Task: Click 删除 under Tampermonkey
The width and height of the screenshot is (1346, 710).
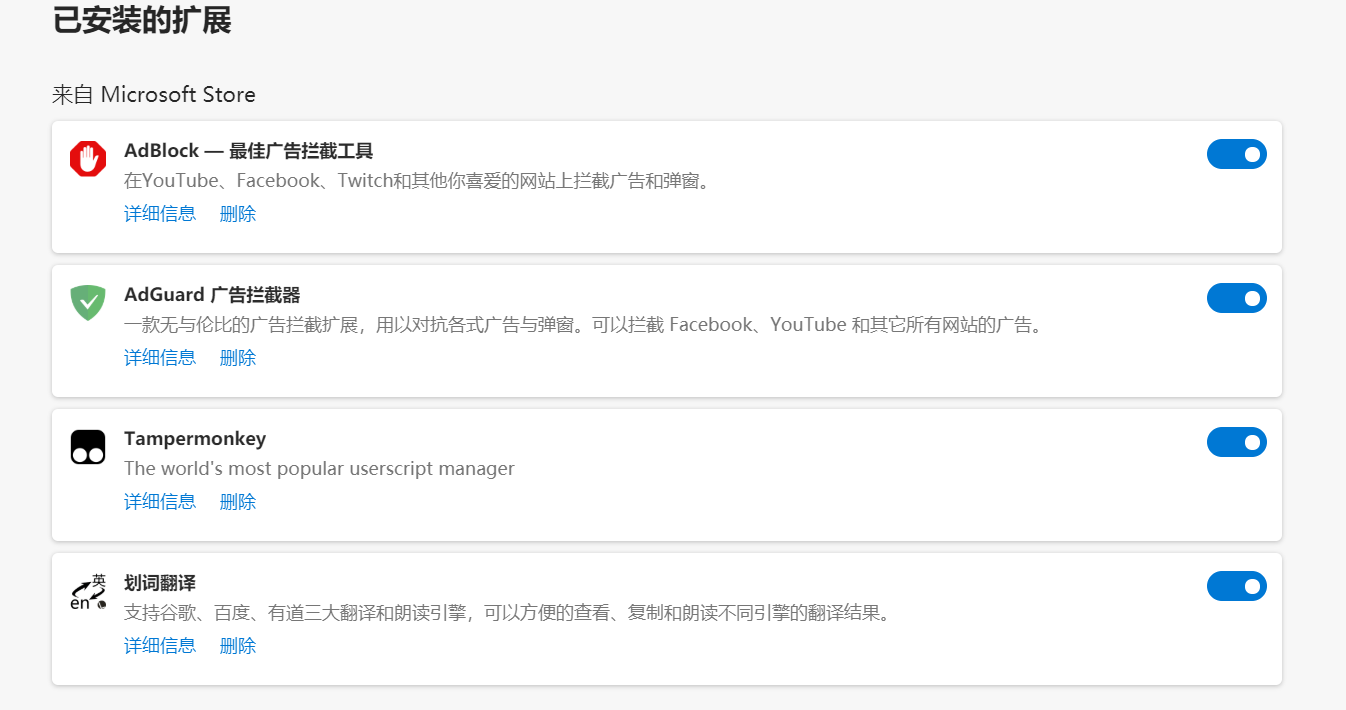Action: tap(238, 502)
